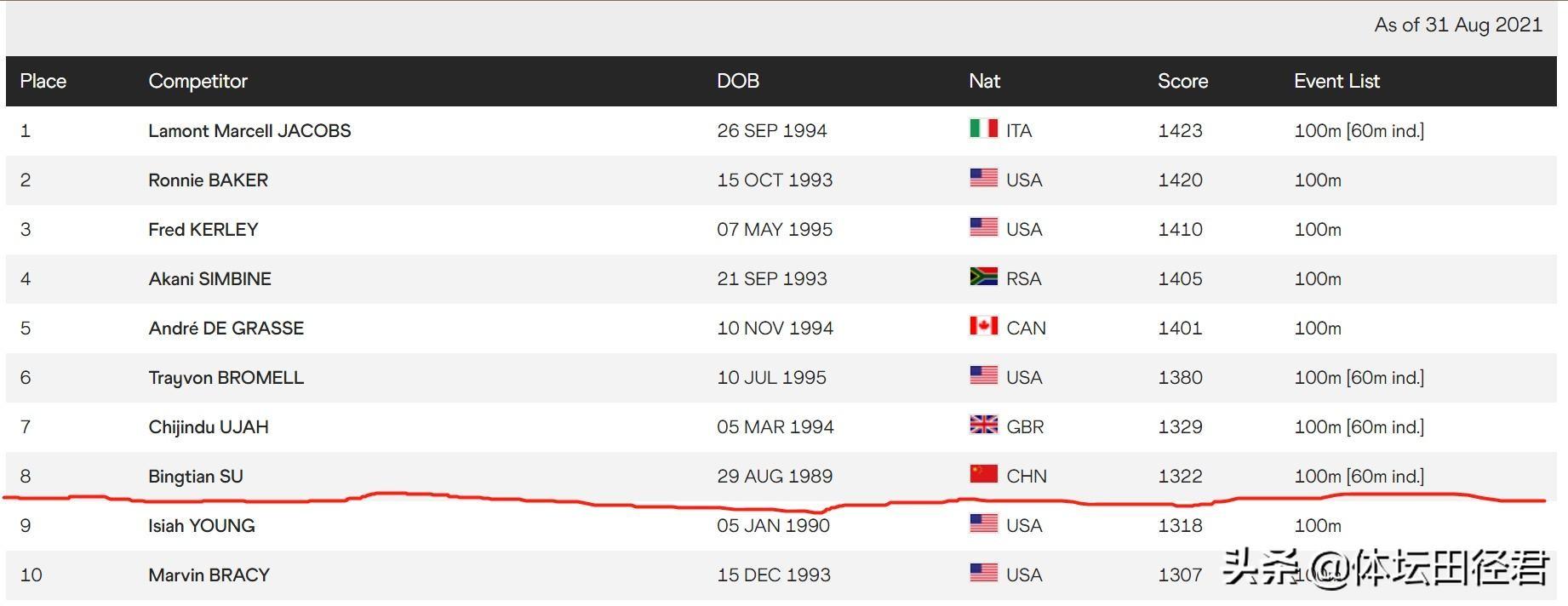
Task: Click the Great Britain flag icon
Action: pos(983,425)
